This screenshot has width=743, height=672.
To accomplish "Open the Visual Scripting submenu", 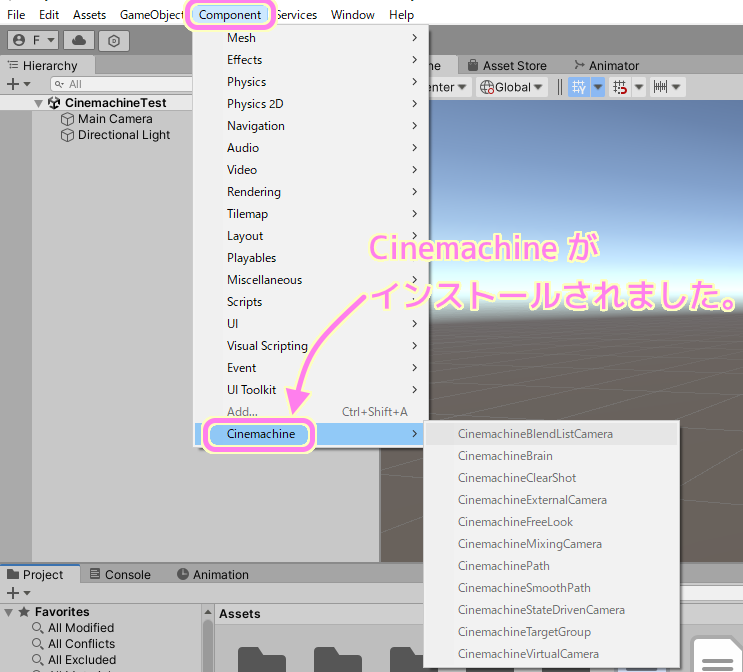I will click(311, 346).
